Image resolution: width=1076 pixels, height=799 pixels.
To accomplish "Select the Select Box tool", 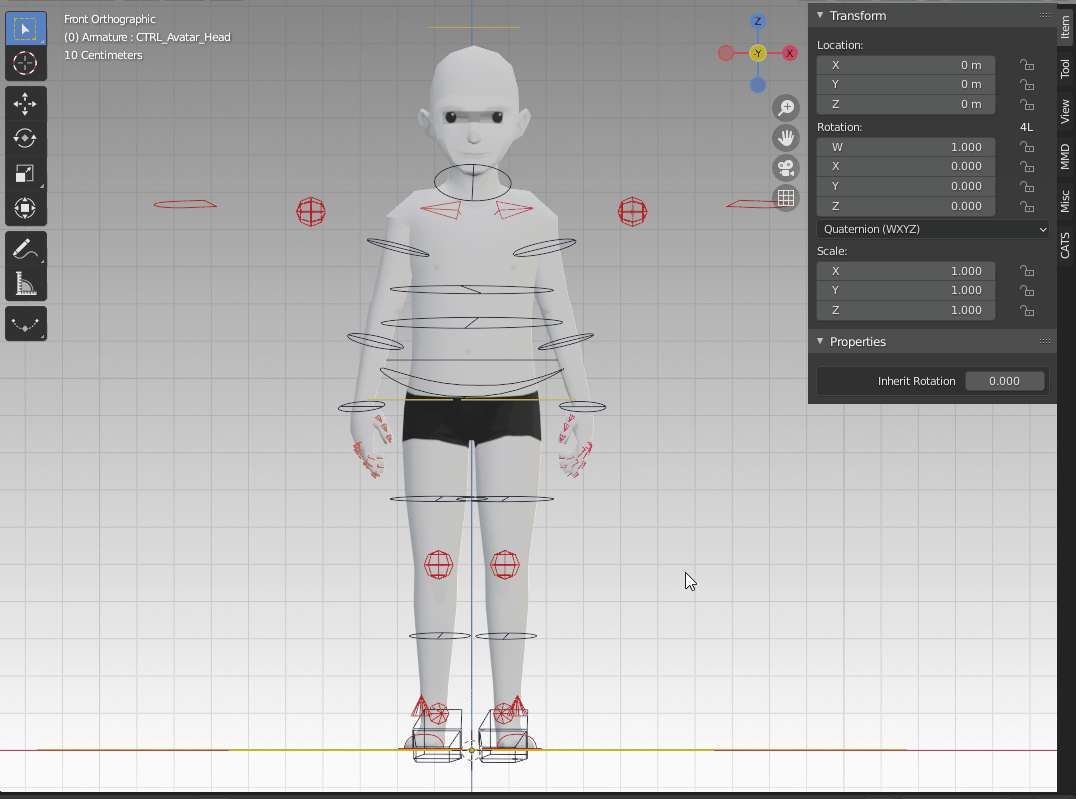I will pos(25,29).
